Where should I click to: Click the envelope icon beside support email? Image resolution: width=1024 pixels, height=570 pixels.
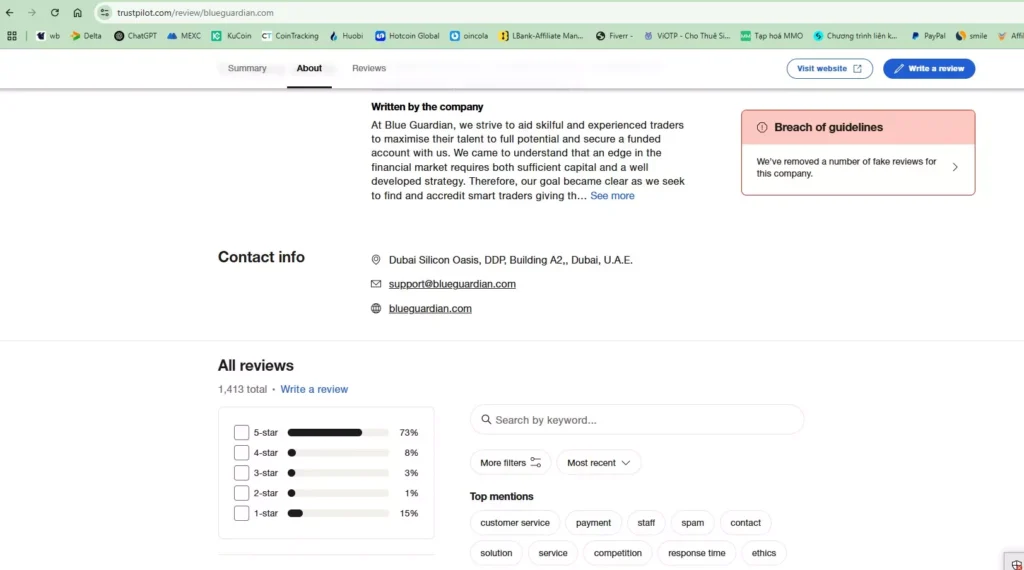376,284
